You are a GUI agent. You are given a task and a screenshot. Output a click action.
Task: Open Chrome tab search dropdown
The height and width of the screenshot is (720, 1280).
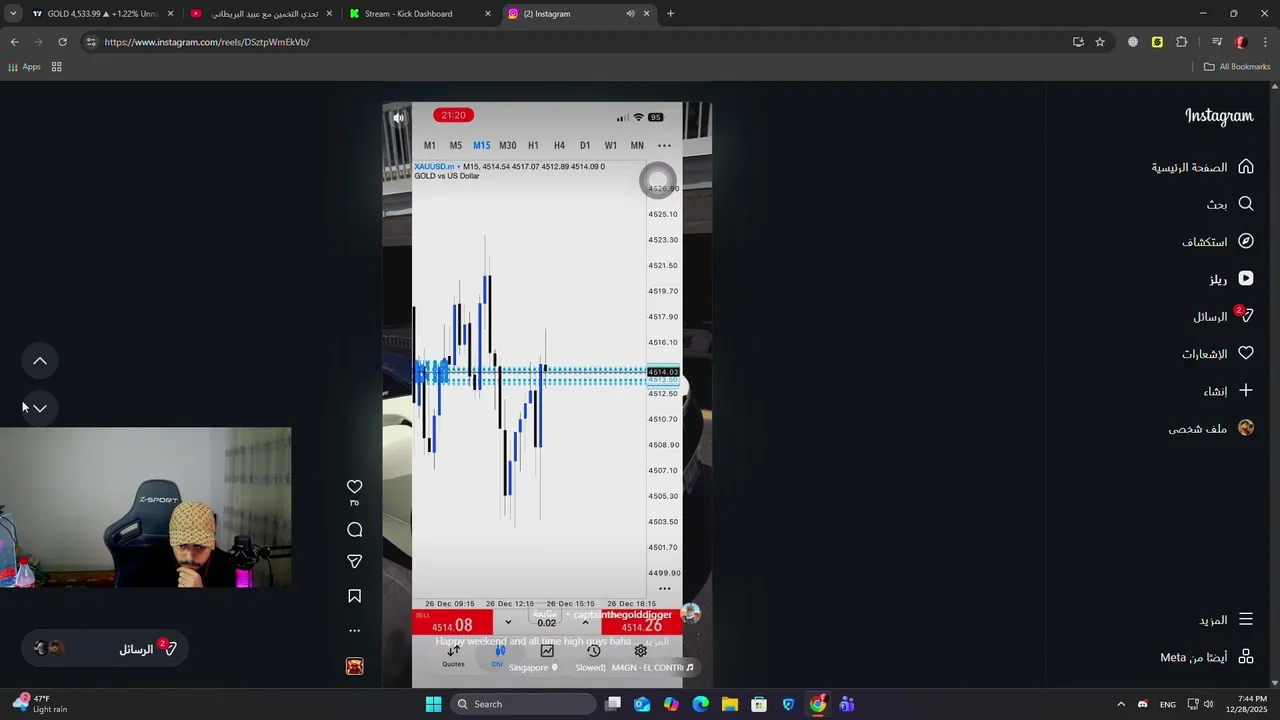(13, 14)
